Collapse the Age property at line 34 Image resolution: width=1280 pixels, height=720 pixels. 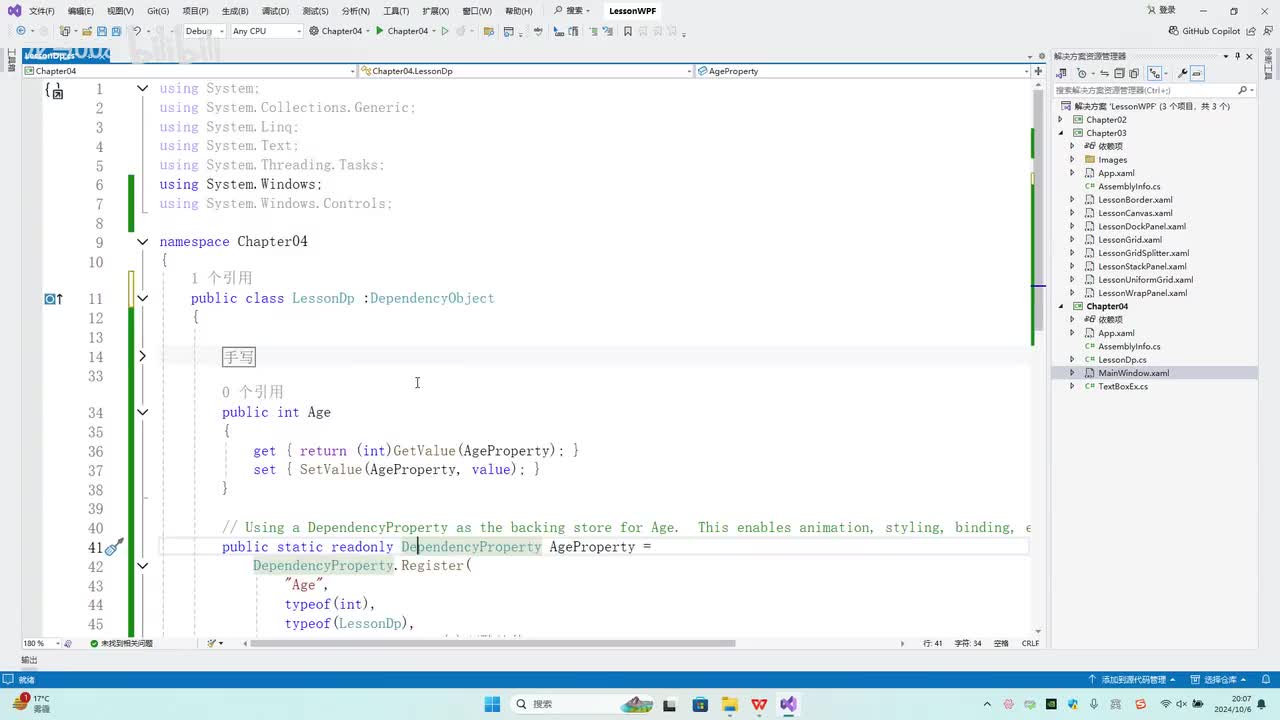142,412
